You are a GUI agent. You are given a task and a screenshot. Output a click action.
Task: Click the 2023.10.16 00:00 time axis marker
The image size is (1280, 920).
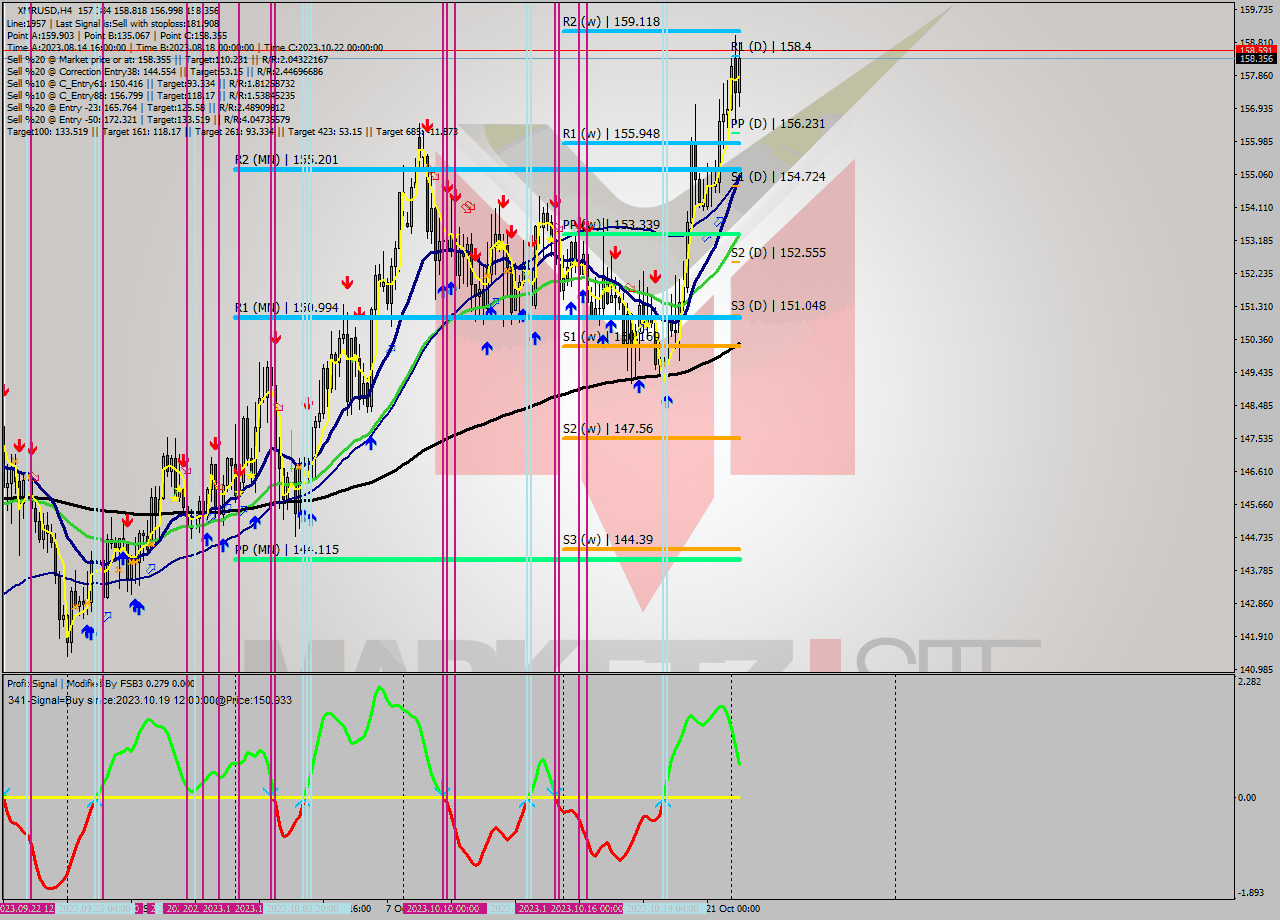[x=587, y=909]
